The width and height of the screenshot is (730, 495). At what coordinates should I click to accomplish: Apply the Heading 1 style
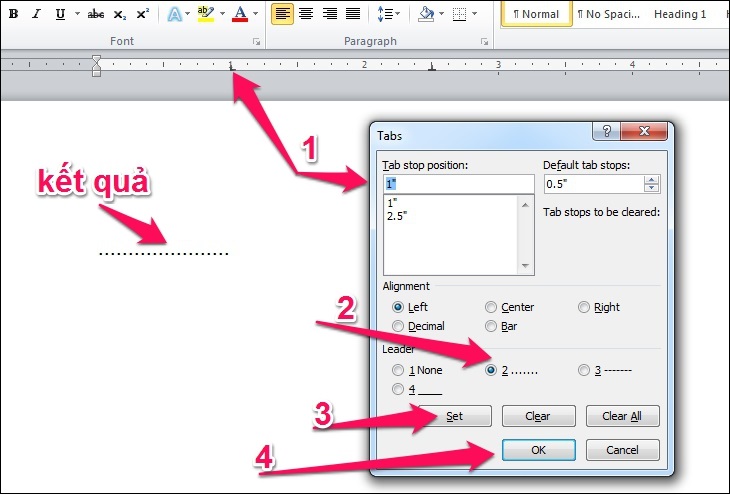pyautogui.click(x=680, y=14)
